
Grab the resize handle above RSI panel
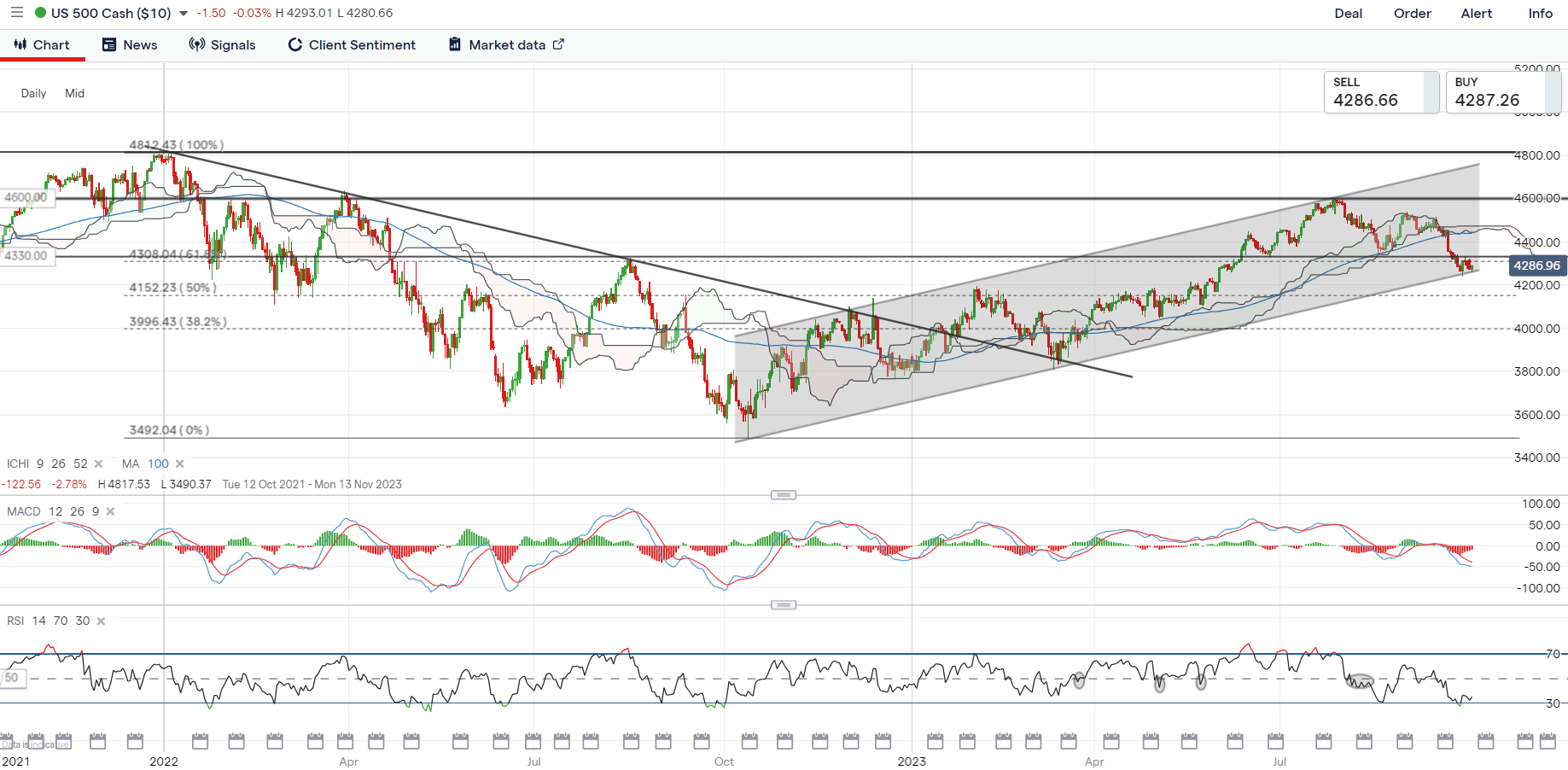(x=783, y=605)
